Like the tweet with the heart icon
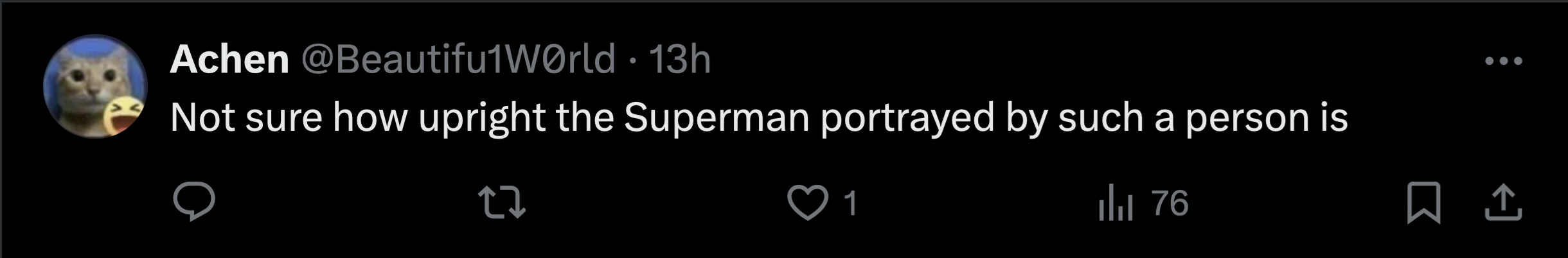This screenshot has height=258, width=1568. pyautogui.click(x=807, y=203)
